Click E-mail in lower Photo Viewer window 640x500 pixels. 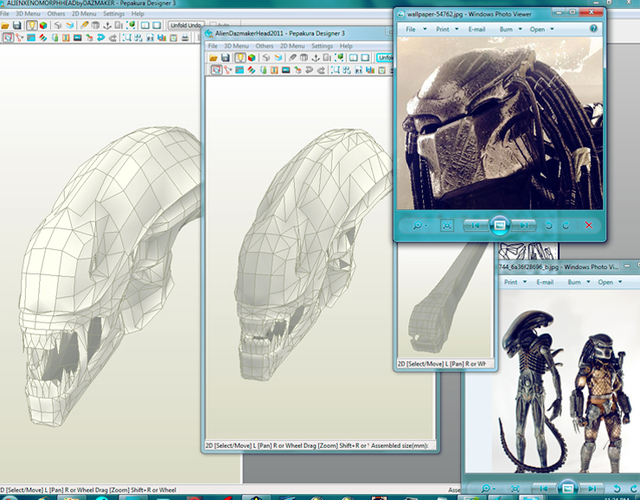coord(544,282)
